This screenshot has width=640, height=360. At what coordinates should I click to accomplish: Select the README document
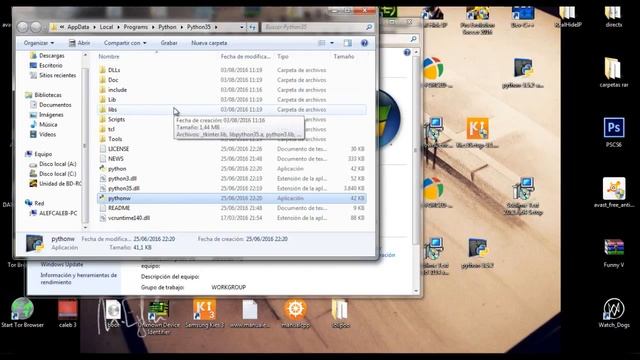119,208
